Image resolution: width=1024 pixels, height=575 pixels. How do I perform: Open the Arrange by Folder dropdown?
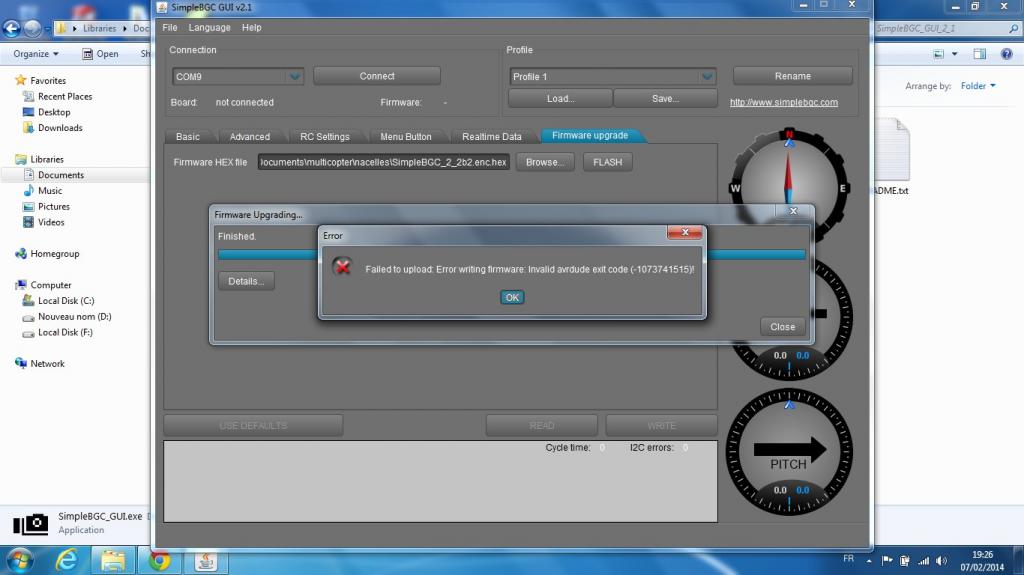[x=978, y=86]
